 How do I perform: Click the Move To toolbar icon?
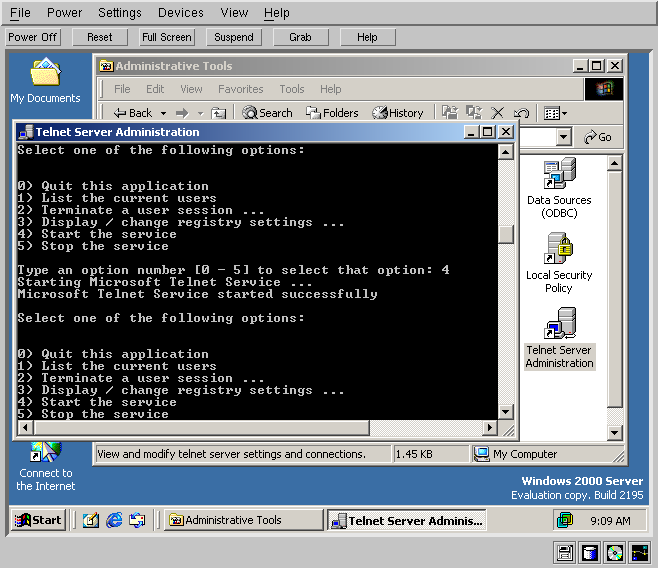[450, 112]
